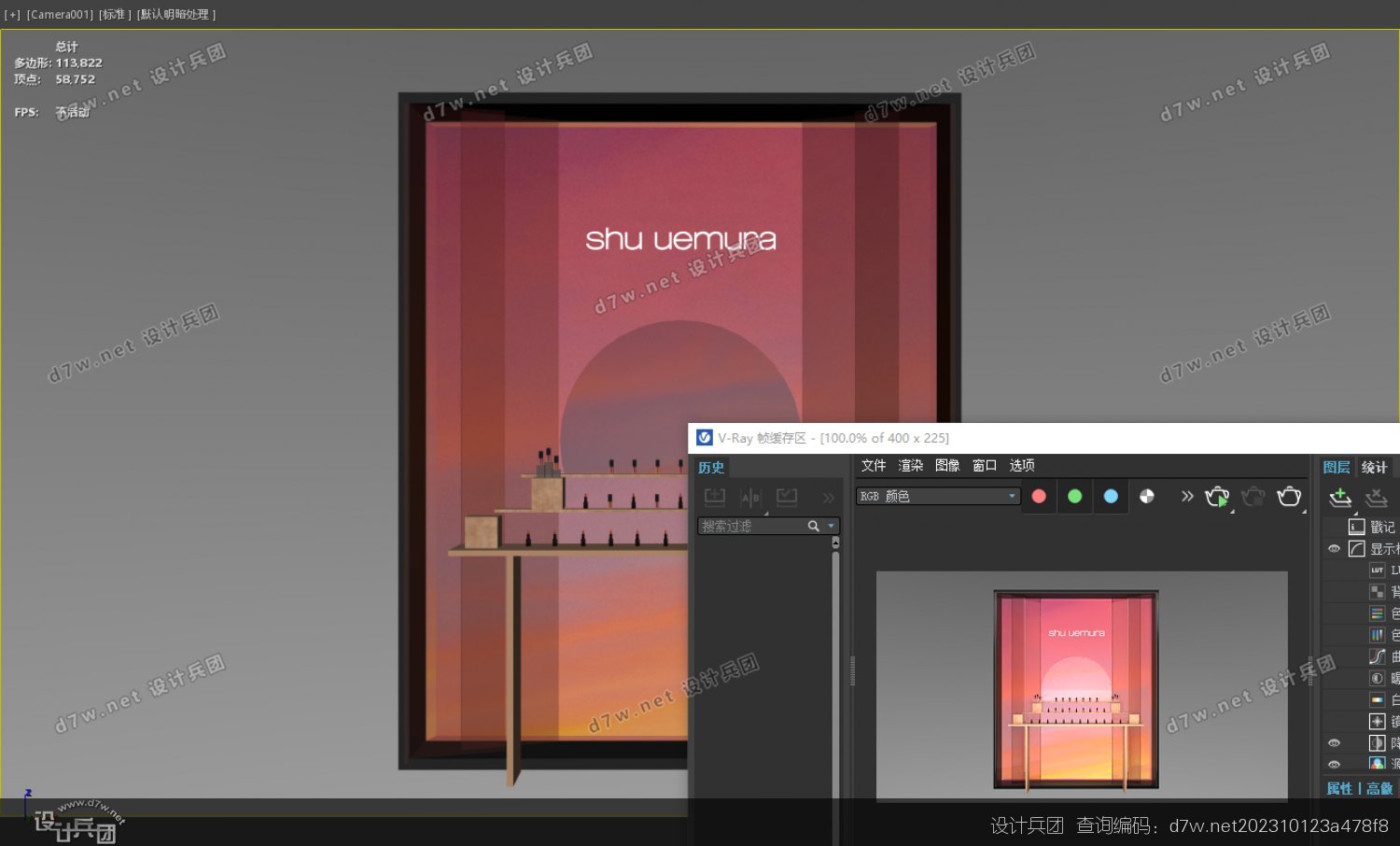The height and width of the screenshot is (846, 1400).
Task: Select the LUT layer icon
Action: [1377, 570]
